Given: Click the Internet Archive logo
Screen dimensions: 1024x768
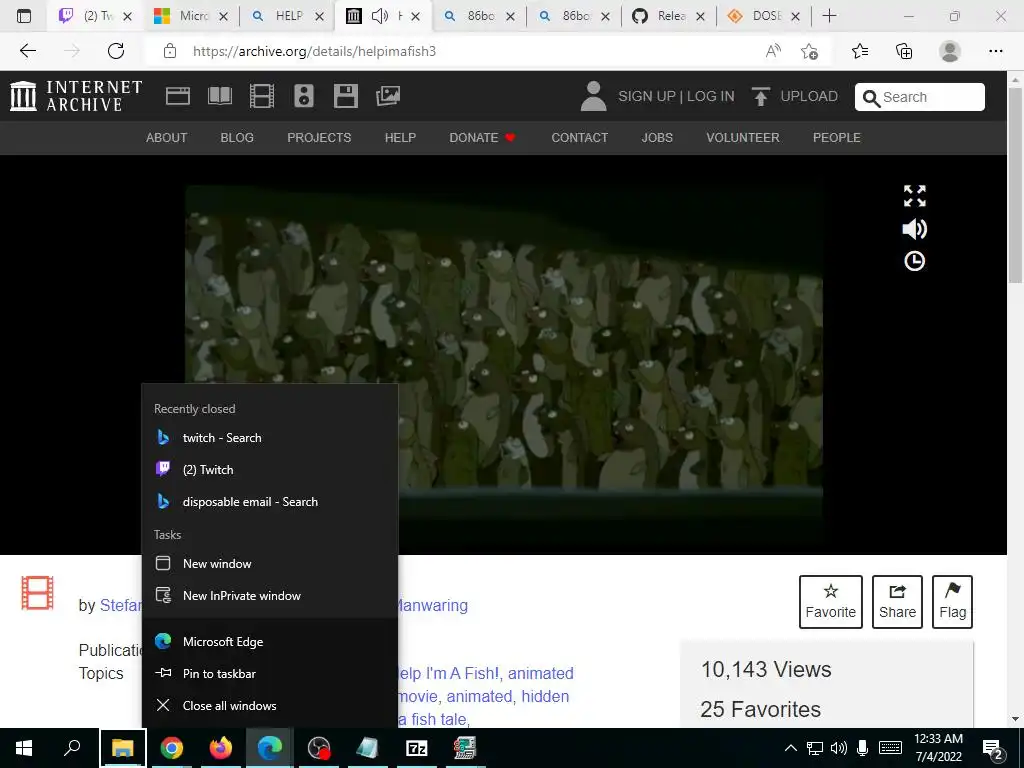Looking at the screenshot, I should coord(76,96).
